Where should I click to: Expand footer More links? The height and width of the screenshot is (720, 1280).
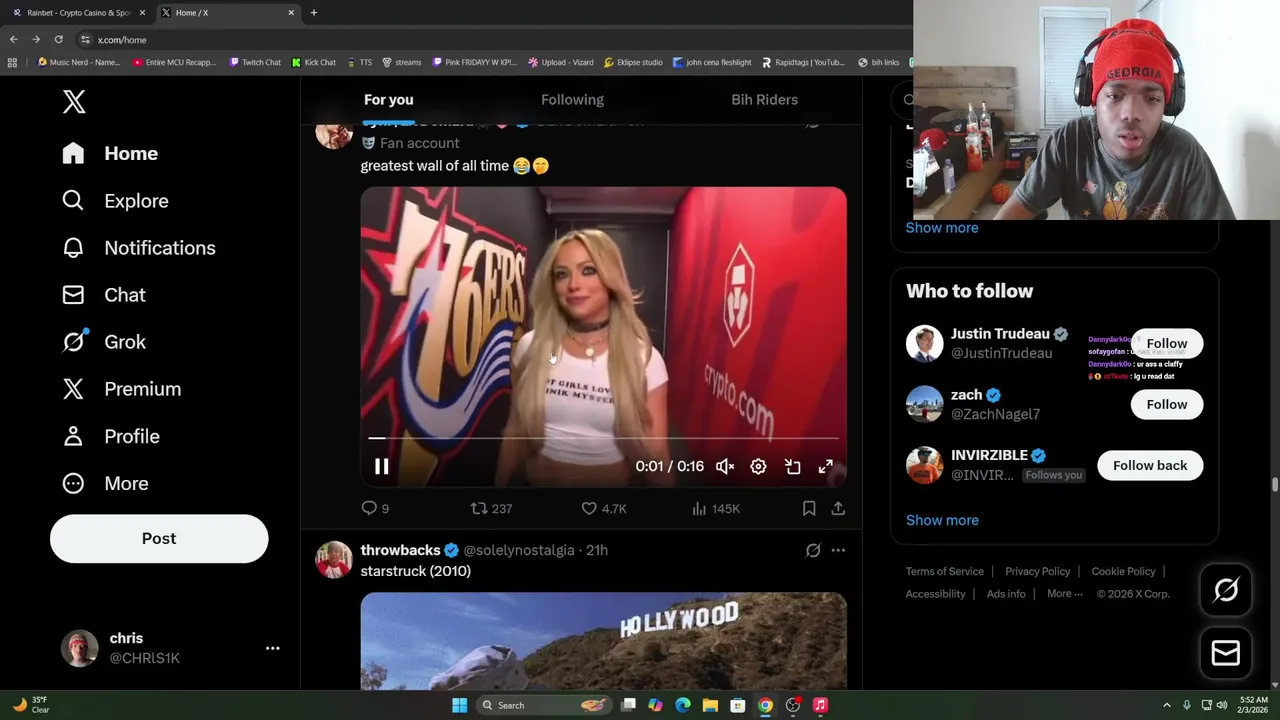[1064, 593]
